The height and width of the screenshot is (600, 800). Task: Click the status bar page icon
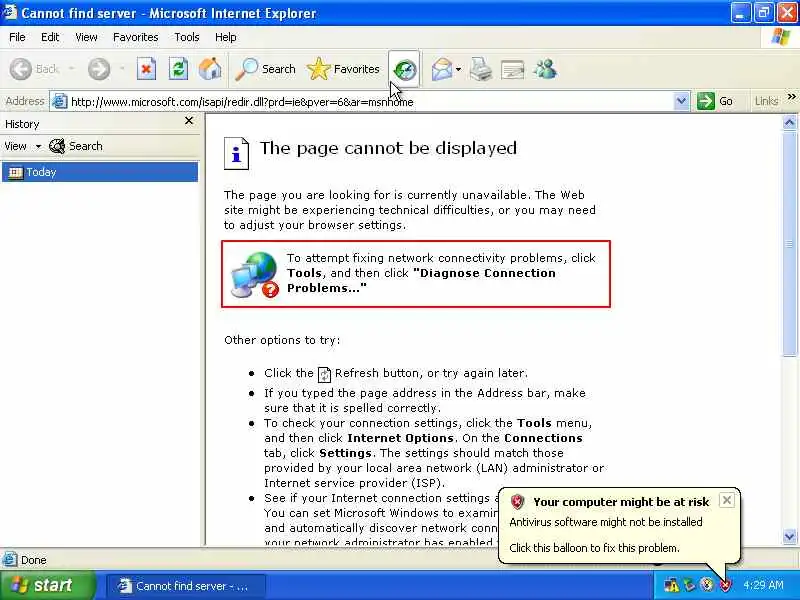[x=10, y=560]
